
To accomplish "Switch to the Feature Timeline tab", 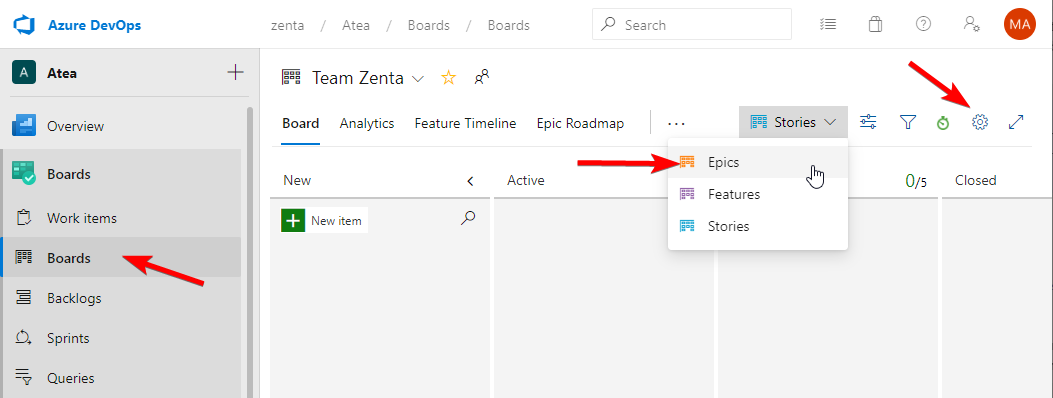I will tap(465, 123).
